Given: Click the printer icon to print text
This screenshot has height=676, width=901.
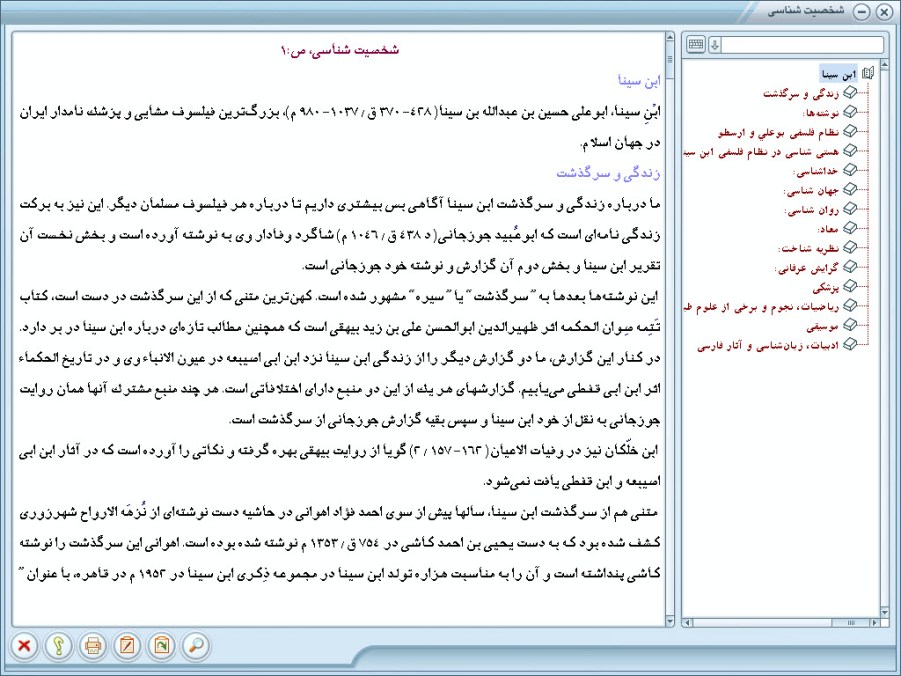Looking at the screenshot, I should [x=93, y=645].
